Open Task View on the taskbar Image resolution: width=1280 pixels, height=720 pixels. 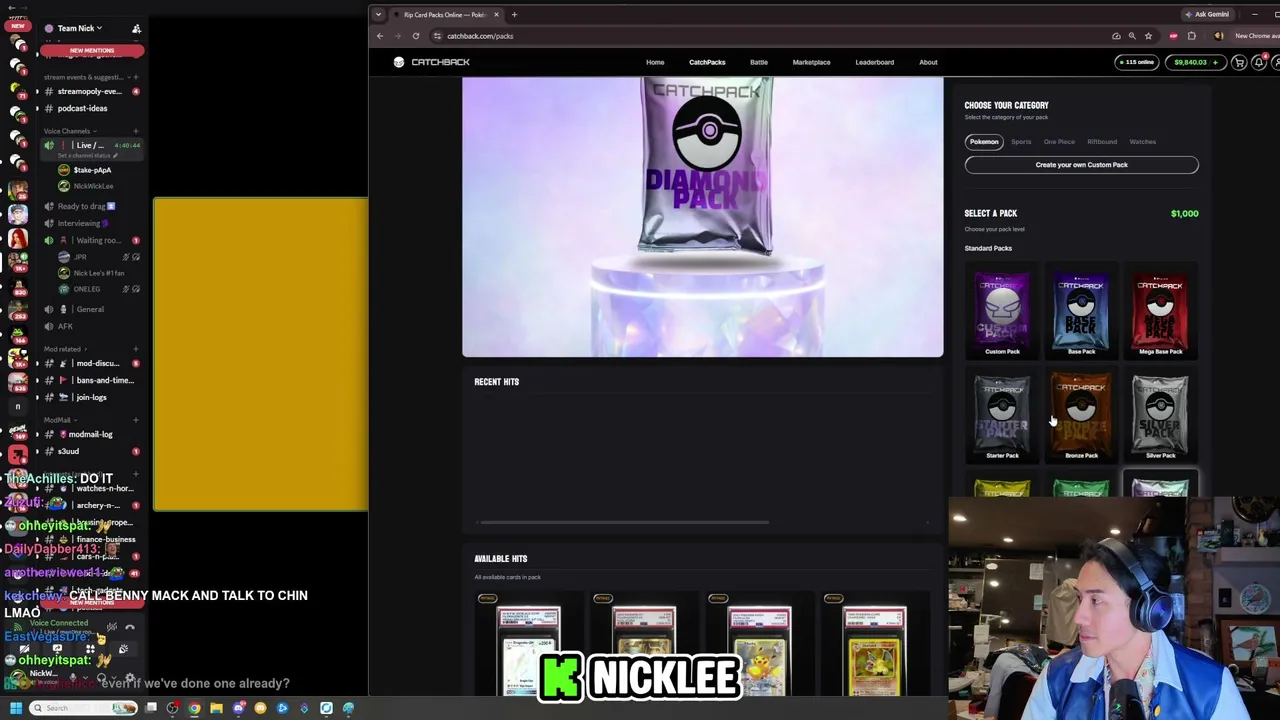151,708
